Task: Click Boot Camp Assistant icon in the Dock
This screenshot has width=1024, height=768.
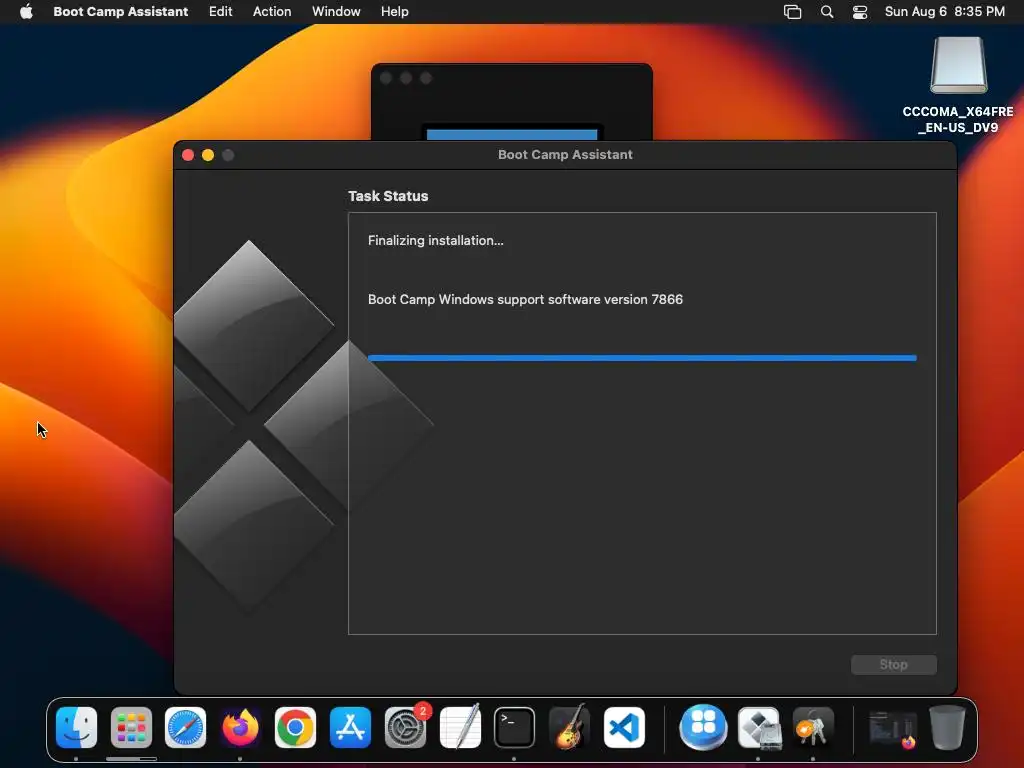Action: (759, 728)
